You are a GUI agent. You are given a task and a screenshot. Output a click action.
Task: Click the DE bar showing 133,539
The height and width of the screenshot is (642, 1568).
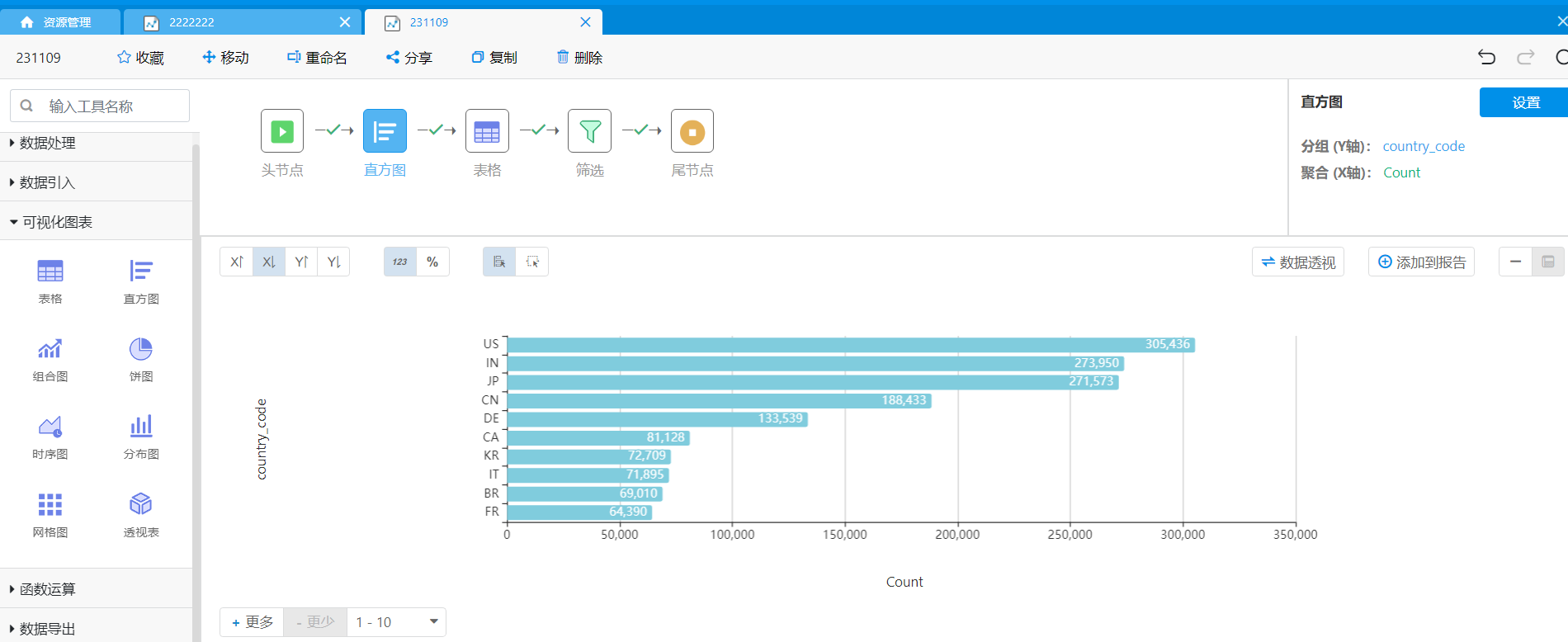pos(658,418)
